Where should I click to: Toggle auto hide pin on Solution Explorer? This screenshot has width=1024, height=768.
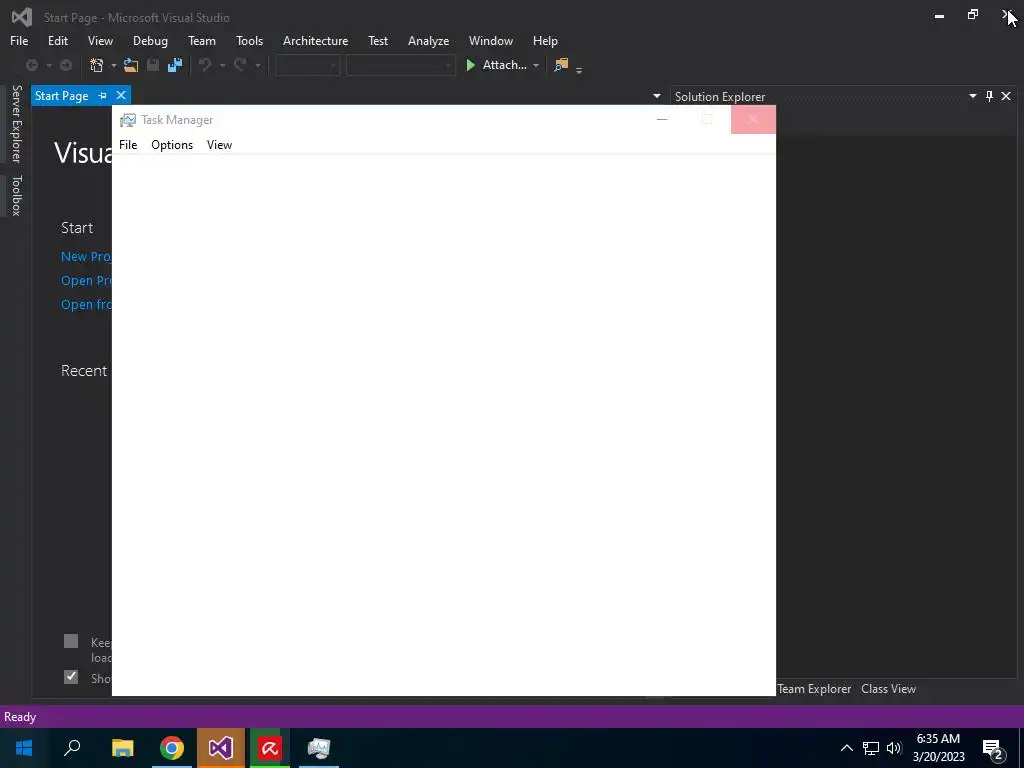pos(989,96)
